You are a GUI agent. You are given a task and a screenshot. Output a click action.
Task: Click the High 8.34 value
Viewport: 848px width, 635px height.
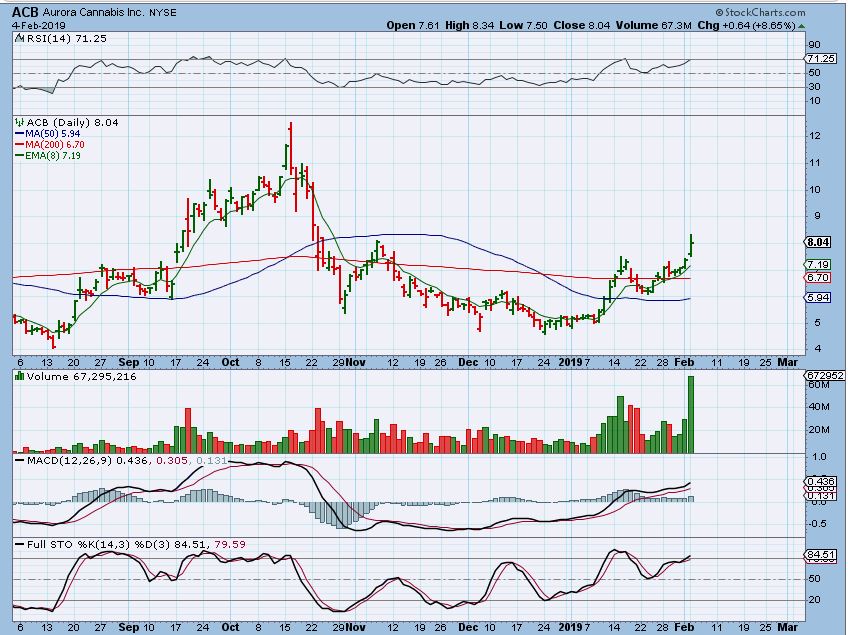click(x=469, y=25)
